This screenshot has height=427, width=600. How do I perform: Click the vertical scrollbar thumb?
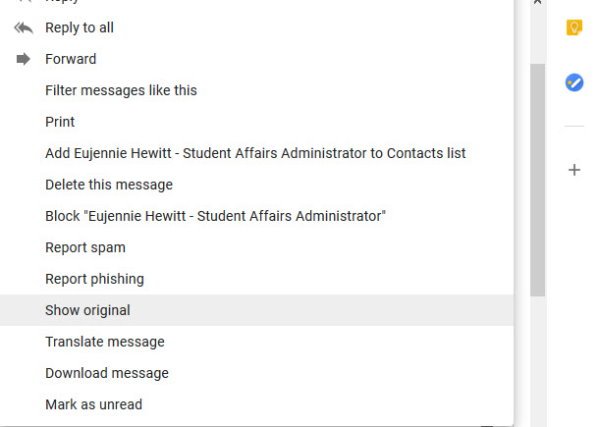point(537,180)
